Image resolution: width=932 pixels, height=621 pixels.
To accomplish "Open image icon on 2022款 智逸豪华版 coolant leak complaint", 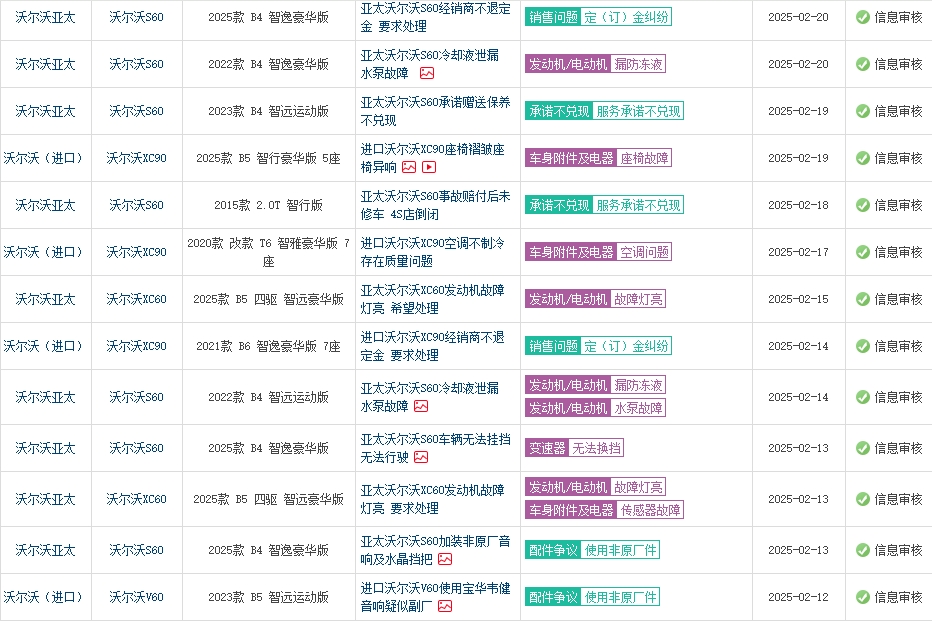I will point(427,73).
